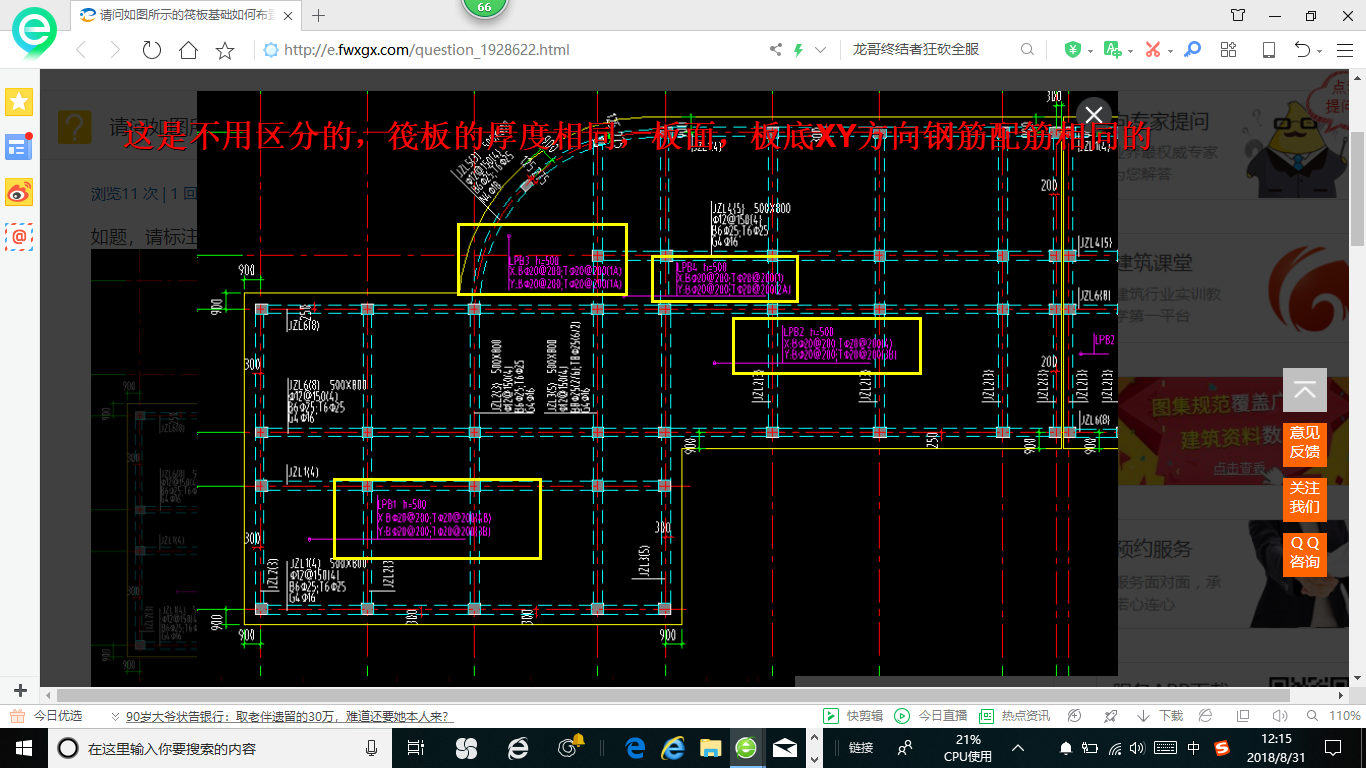Screen dimensions: 1366x768
Task: Share the page via the share icon
Action: [775, 50]
